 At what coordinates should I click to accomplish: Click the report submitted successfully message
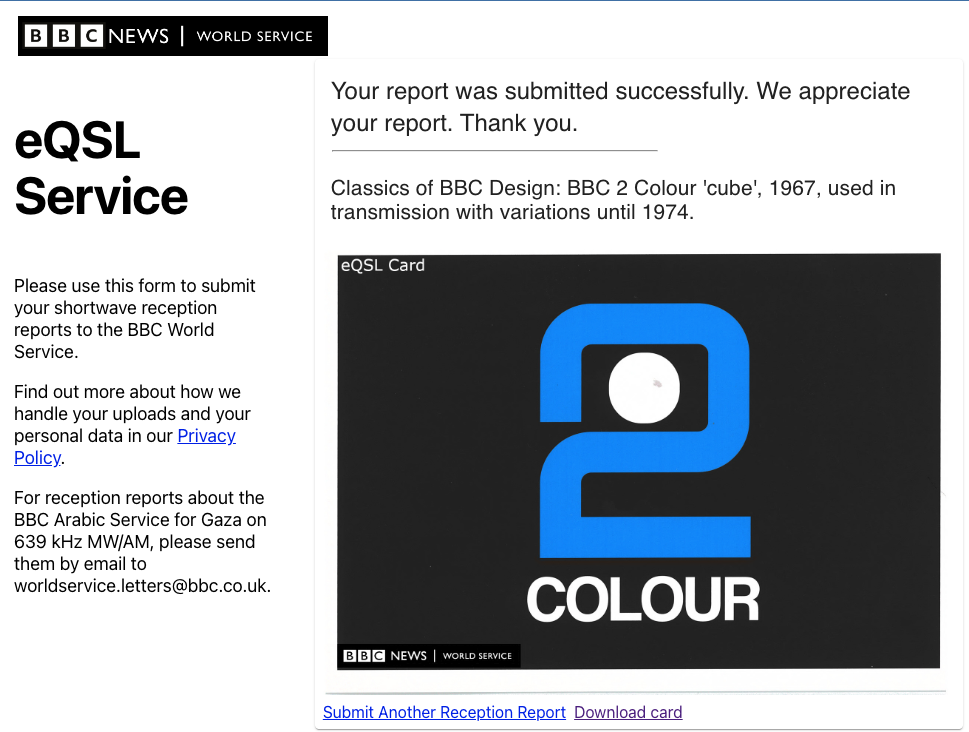(620, 107)
